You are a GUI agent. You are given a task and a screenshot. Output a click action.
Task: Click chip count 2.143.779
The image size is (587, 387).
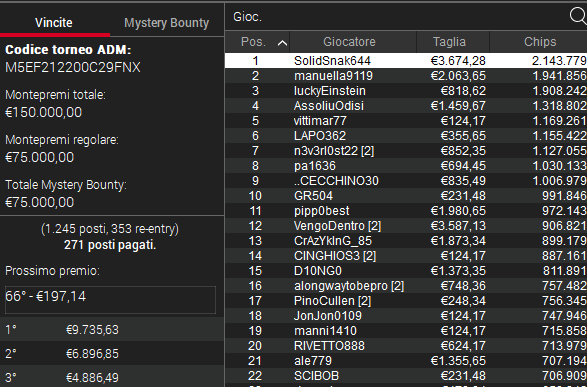point(559,61)
